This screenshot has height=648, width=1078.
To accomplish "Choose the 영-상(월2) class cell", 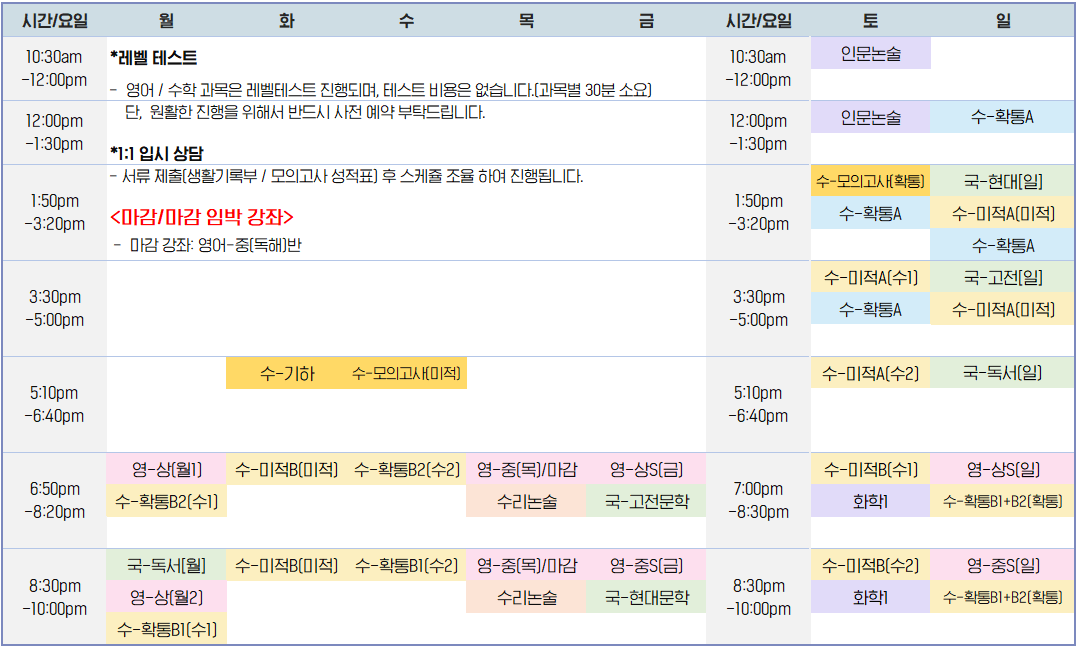I will pyautogui.click(x=166, y=597).
